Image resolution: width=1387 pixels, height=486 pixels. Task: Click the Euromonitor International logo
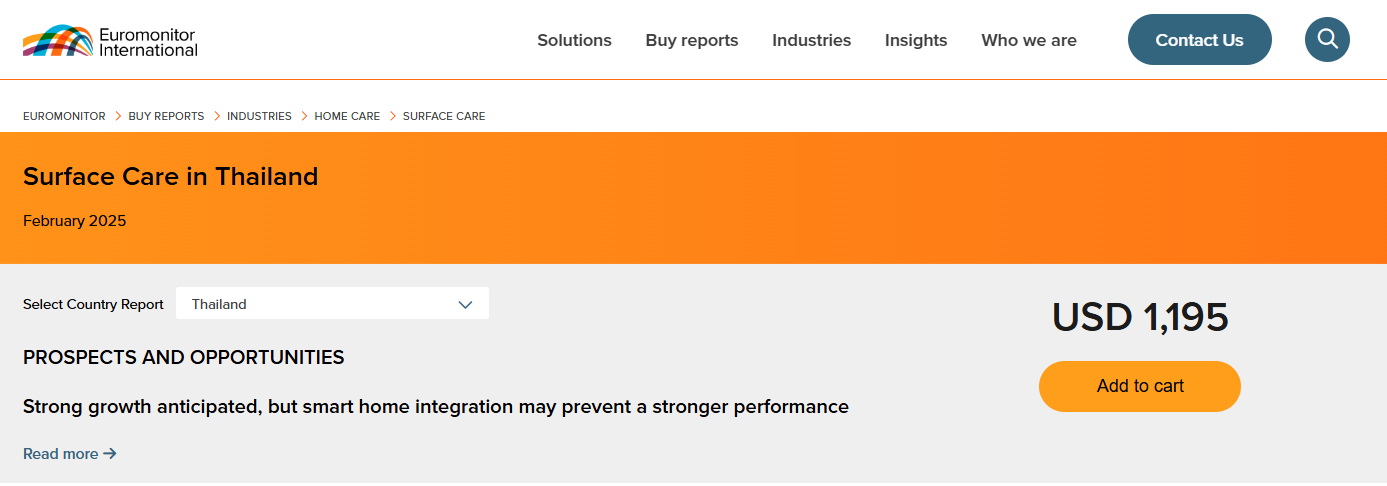(110, 41)
